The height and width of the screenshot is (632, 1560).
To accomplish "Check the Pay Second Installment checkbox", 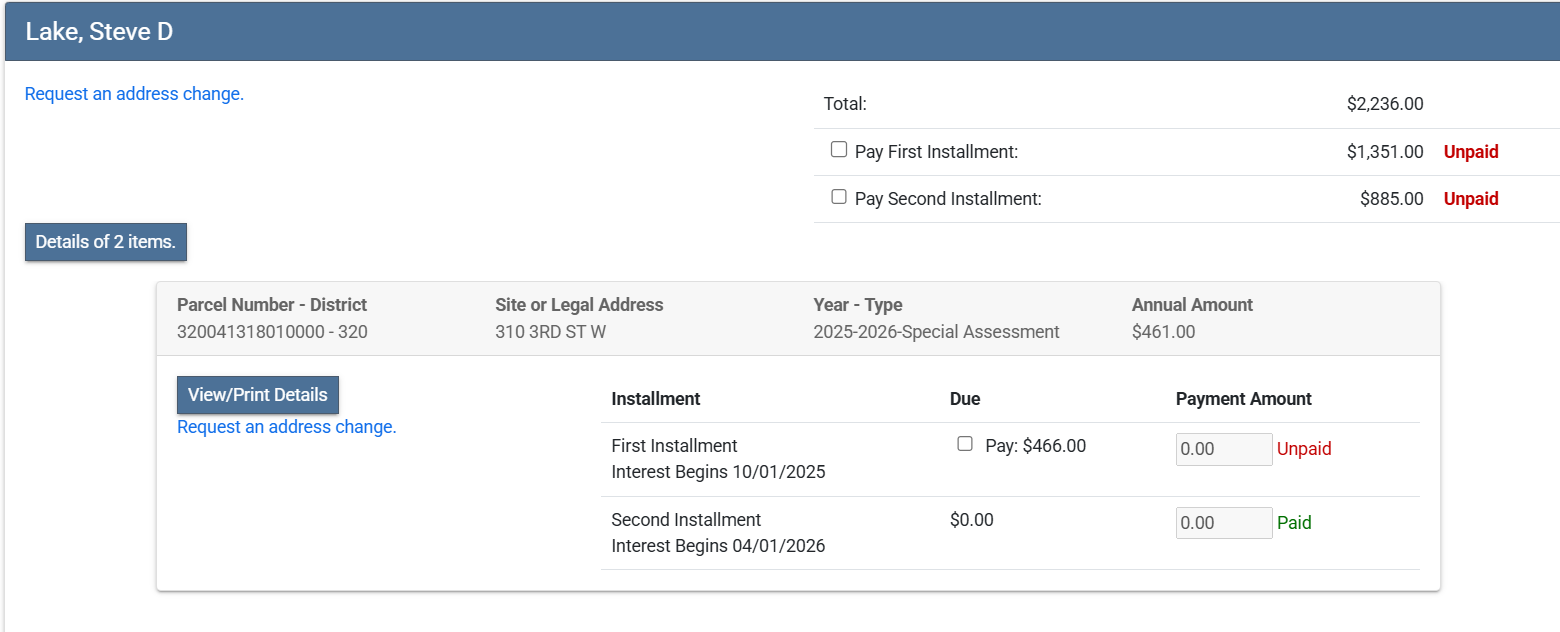I will pyautogui.click(x=839, y=197).
